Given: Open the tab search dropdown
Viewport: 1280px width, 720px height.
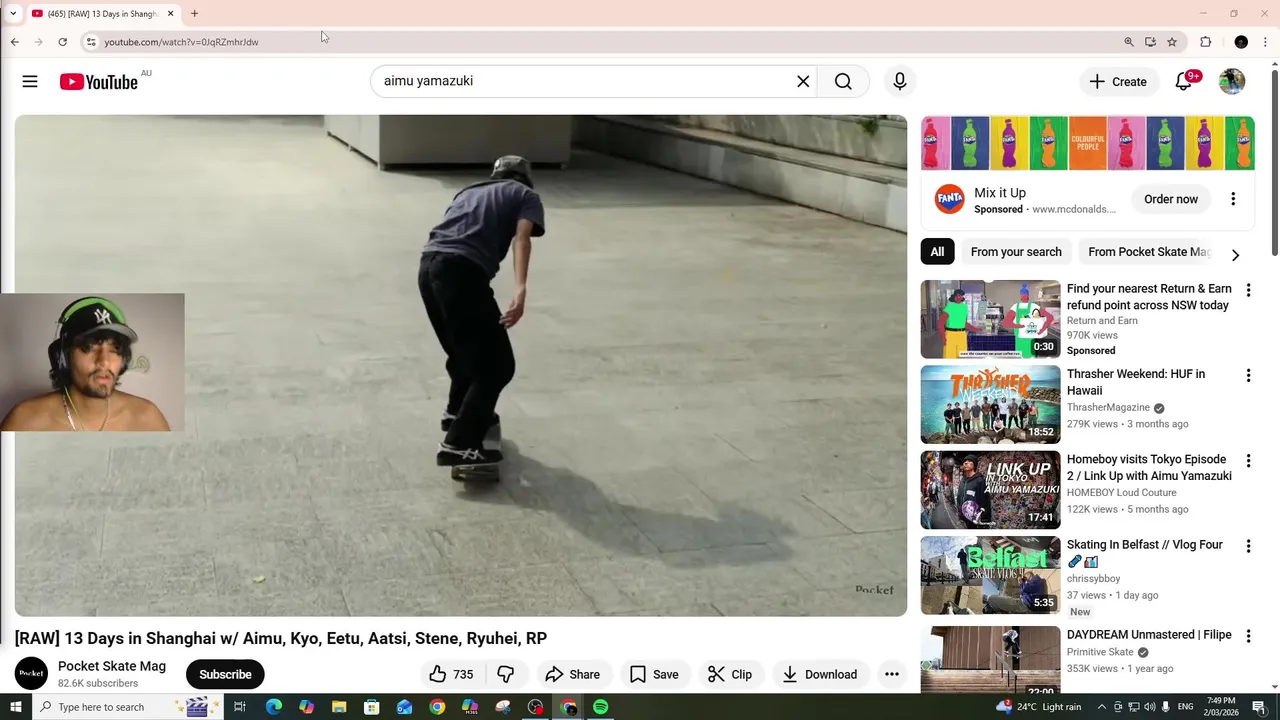Looking at the screenshot, I should click(13, 14).
